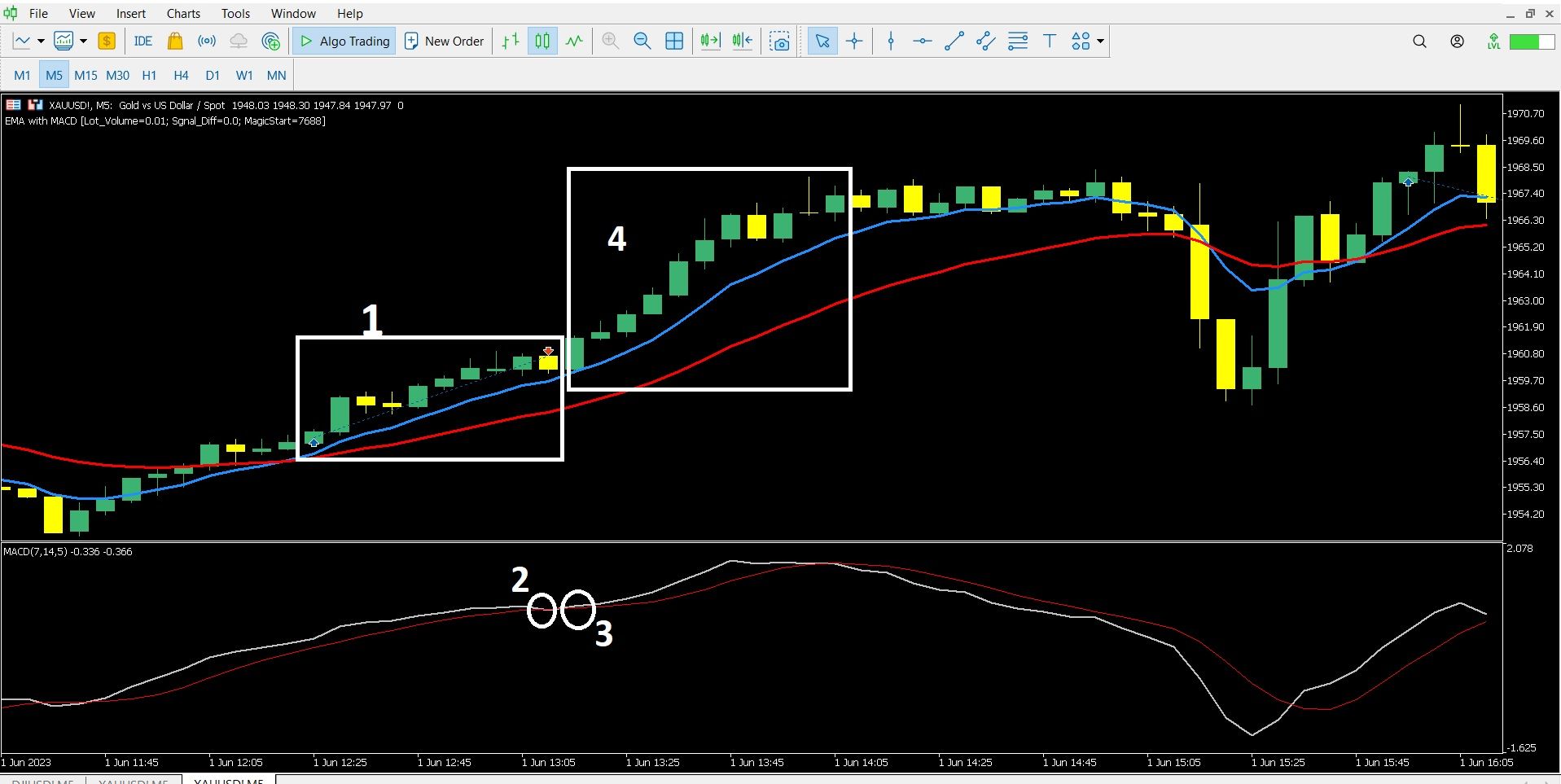Restore the inner chart window
This screenshot has width=1561, height=784.
1530,14
